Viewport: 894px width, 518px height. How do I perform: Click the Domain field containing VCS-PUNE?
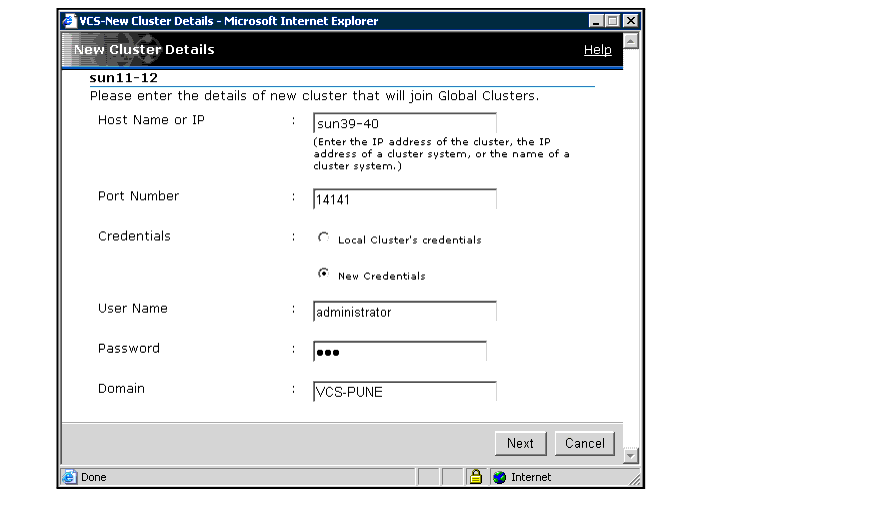pos(404,392)
